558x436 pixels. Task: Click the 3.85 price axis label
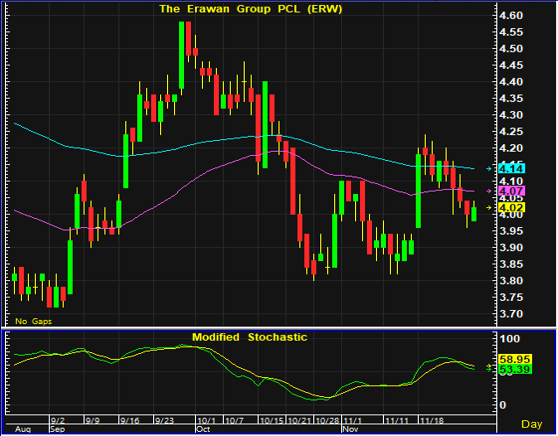(511, 264)
